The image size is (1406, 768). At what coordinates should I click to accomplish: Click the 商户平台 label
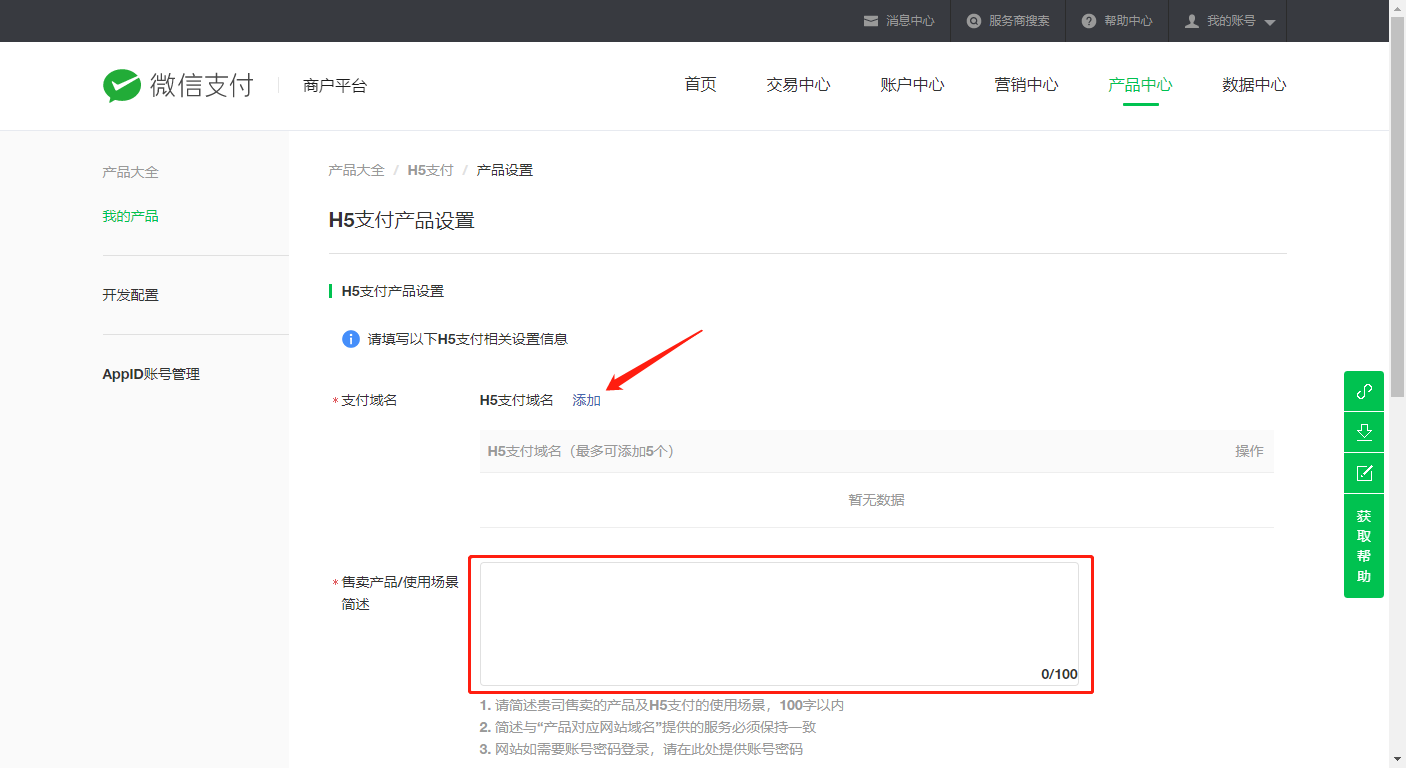335,86
